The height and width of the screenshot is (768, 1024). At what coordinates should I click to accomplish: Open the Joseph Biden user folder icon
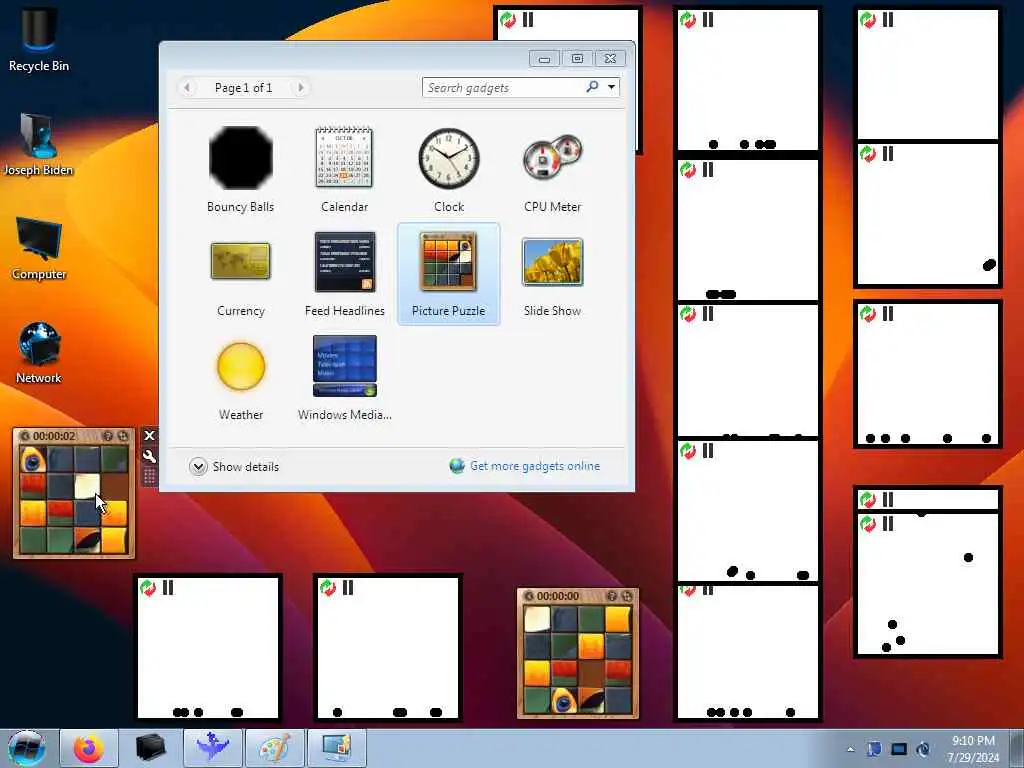39,144
